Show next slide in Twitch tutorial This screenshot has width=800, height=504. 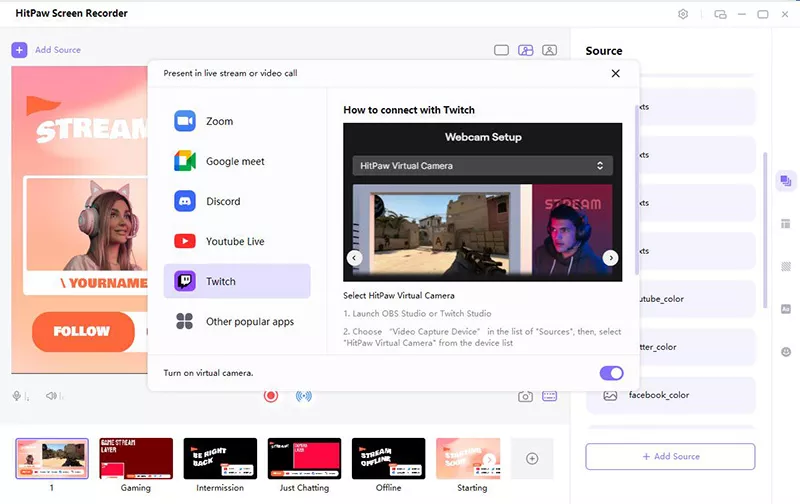(x=610, y=258)
